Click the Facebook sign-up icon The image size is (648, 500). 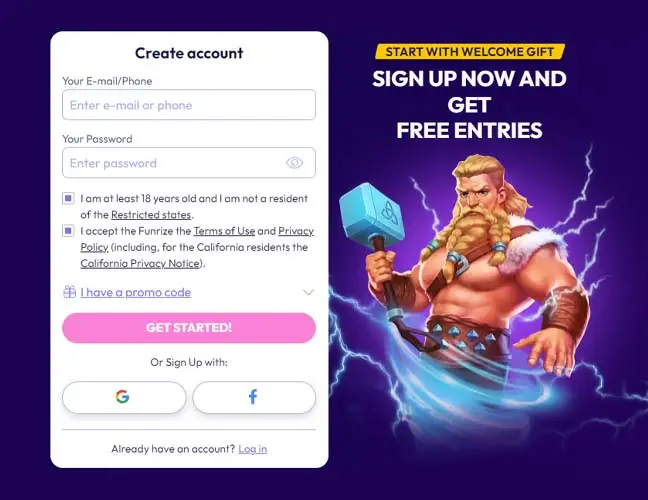click(x=253, y=397)
